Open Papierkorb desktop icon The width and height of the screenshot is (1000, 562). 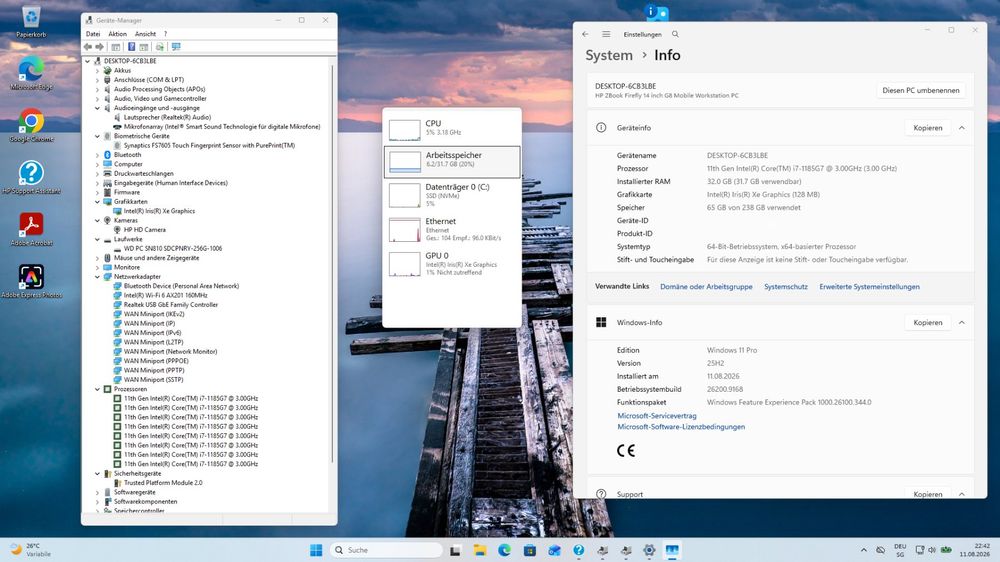(31, 22)
